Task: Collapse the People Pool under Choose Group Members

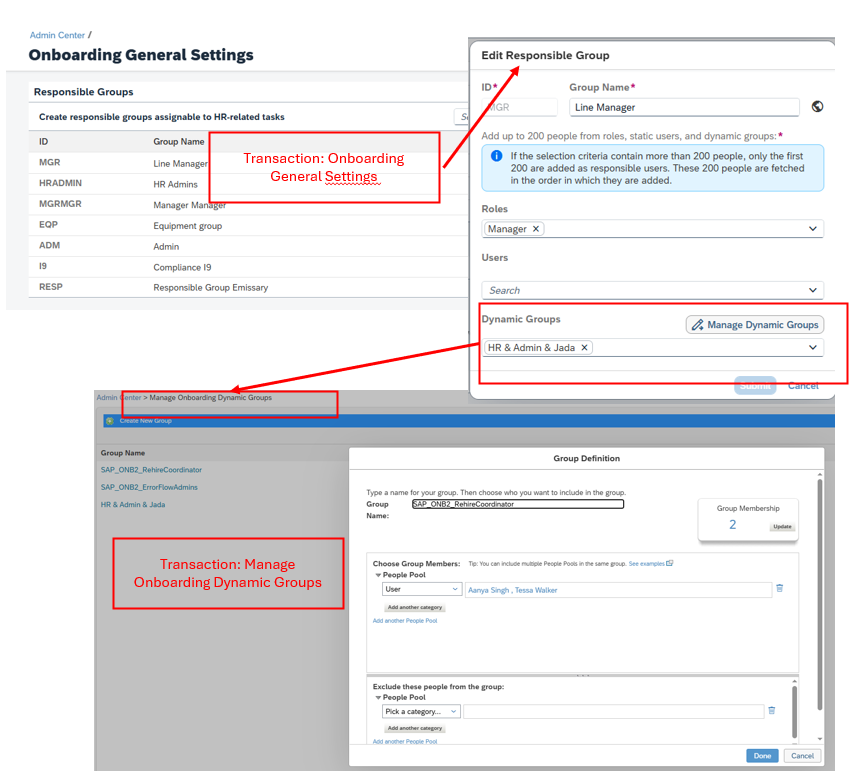Action: [378, 575]
